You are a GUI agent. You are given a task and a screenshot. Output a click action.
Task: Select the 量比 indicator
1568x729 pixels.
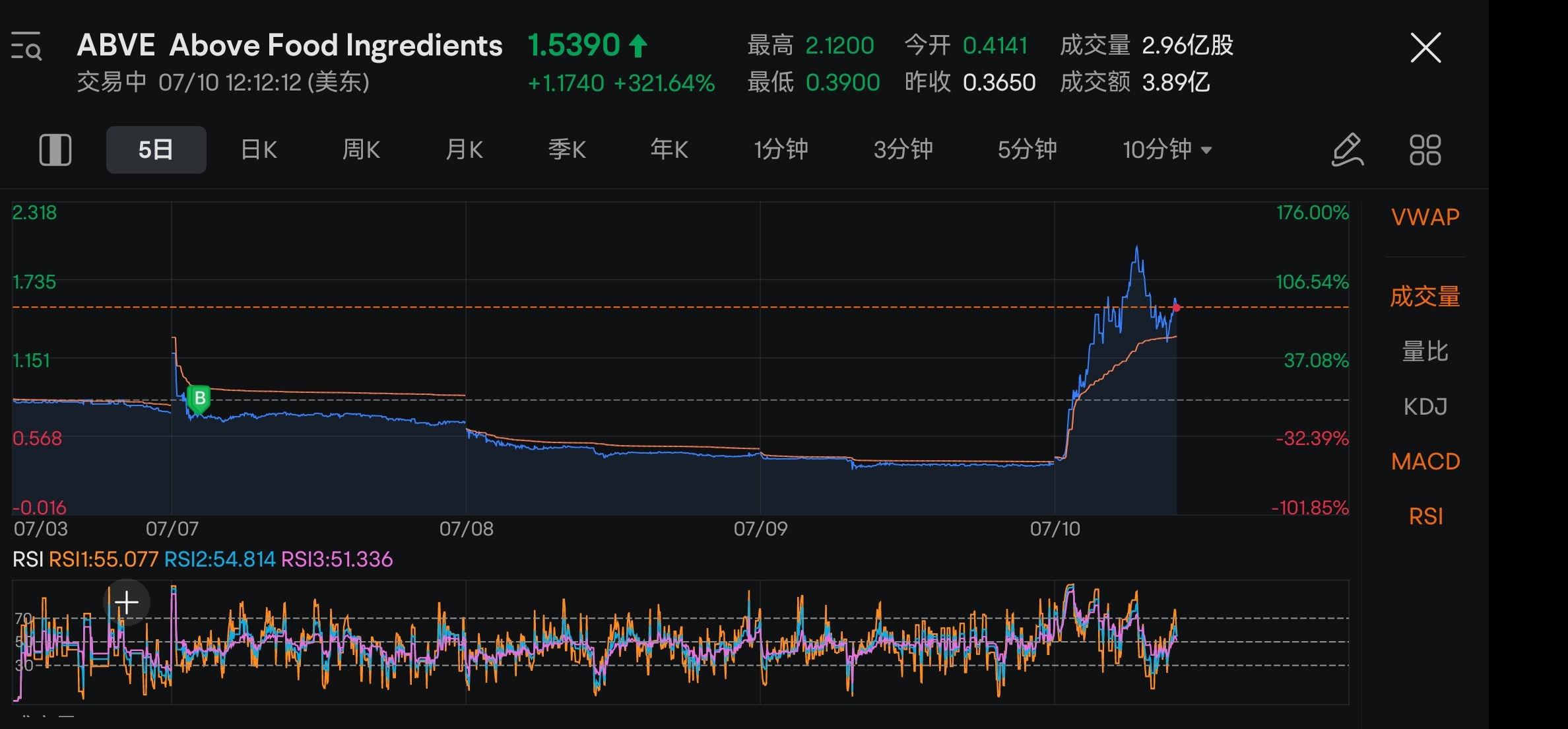coord(1425,352)
